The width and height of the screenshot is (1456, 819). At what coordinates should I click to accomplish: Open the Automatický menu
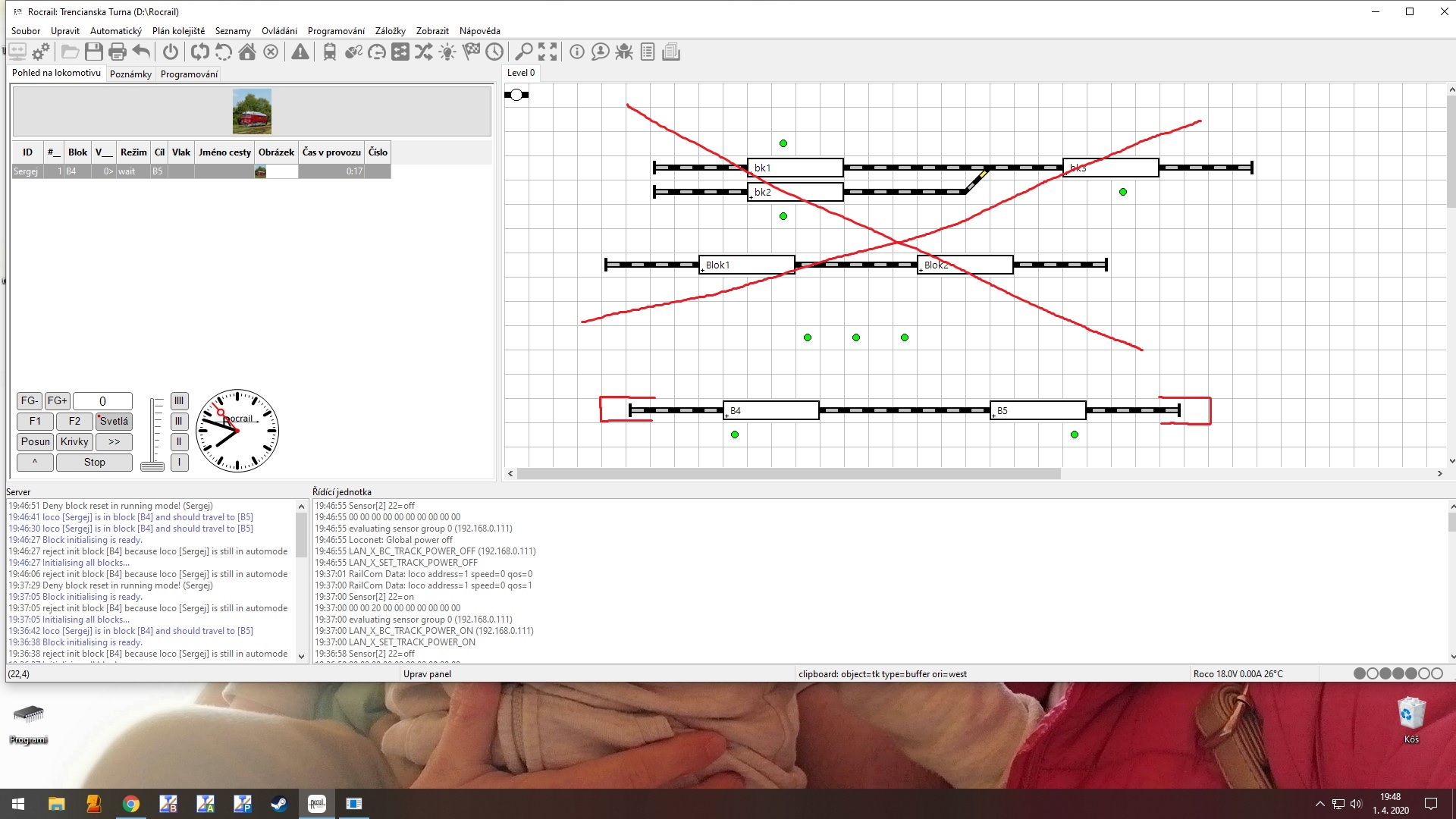pyautogui.click(x=115, y=31)
